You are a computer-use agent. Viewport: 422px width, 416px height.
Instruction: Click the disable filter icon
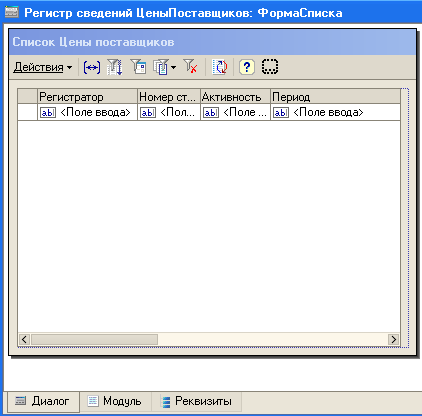191,67
